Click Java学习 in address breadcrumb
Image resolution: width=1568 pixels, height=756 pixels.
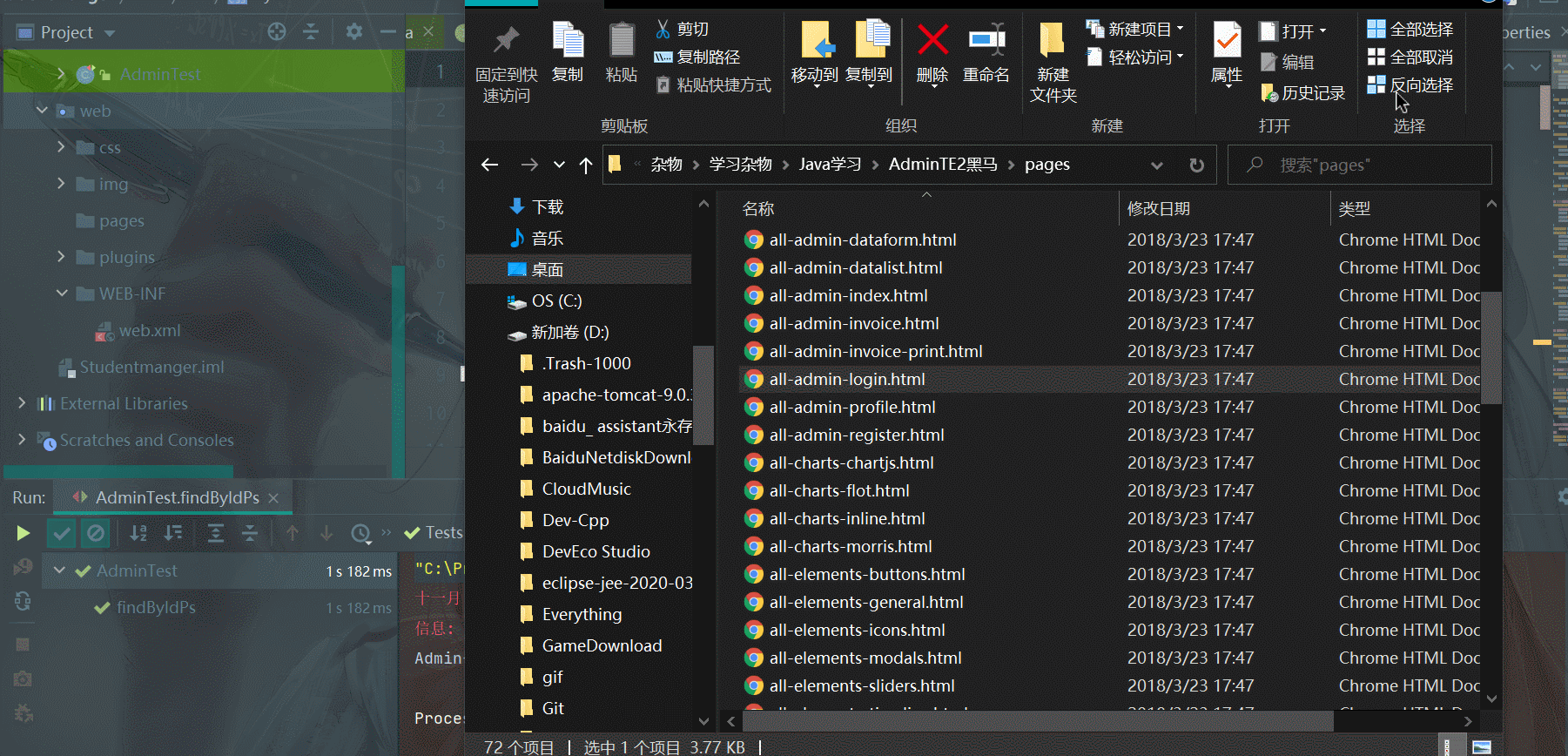tap(831, 165)
